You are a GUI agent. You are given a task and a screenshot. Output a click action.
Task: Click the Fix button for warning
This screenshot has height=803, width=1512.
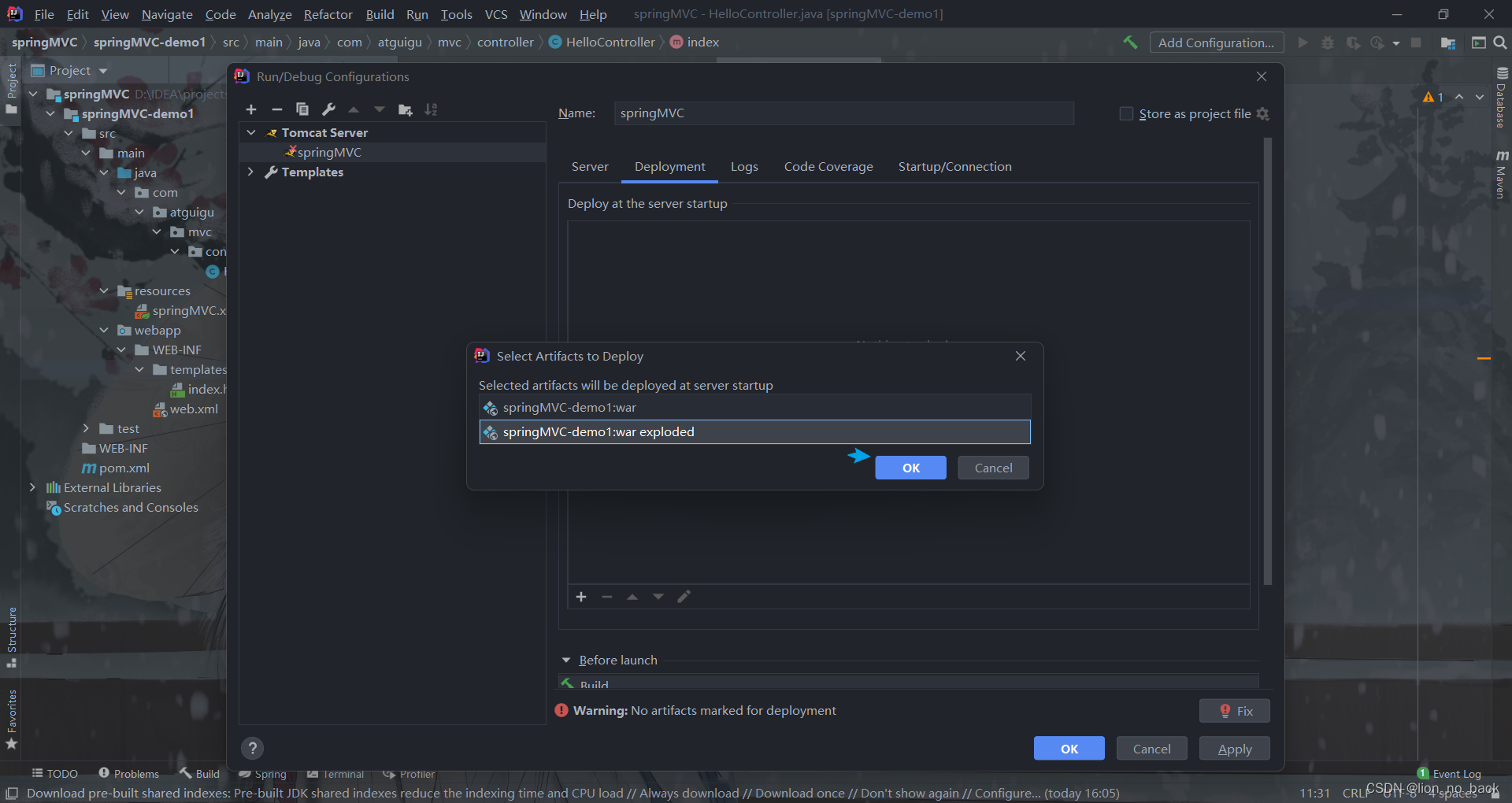point(1235,711)
